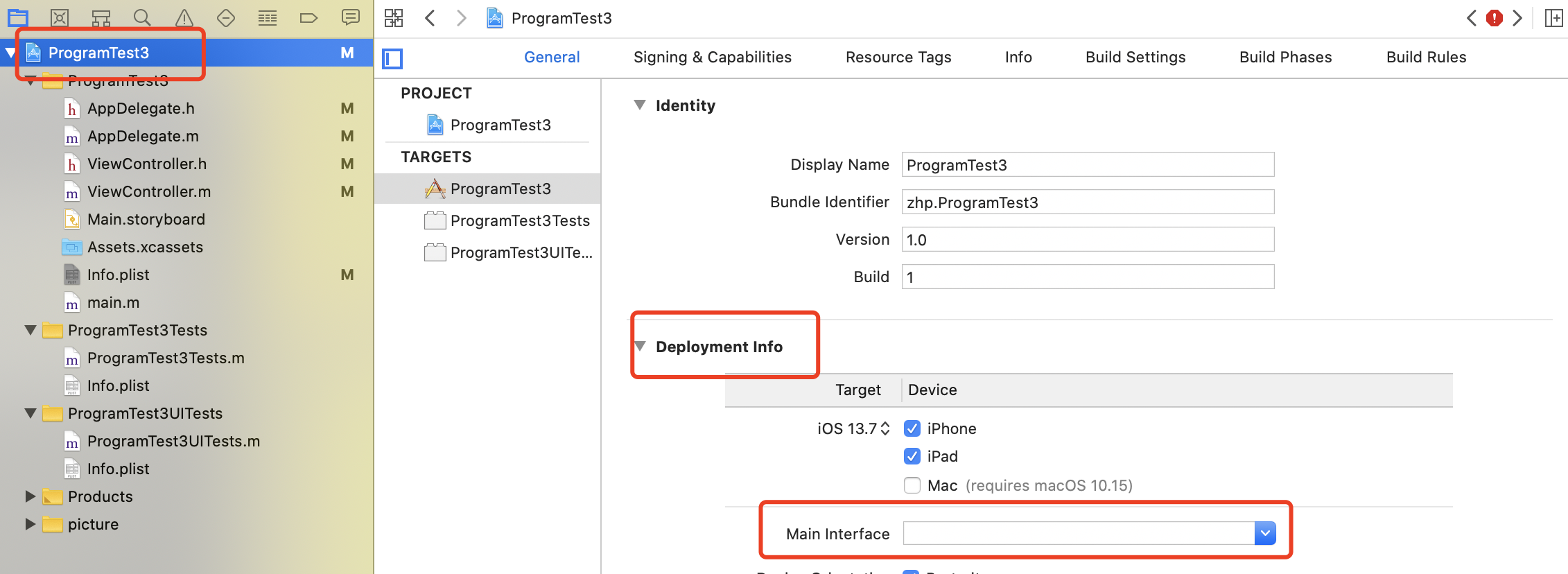Click the Bundle Identifier text field
Image resolution: width=1568 pixels, height=574 pixels.
[1087, 202]
